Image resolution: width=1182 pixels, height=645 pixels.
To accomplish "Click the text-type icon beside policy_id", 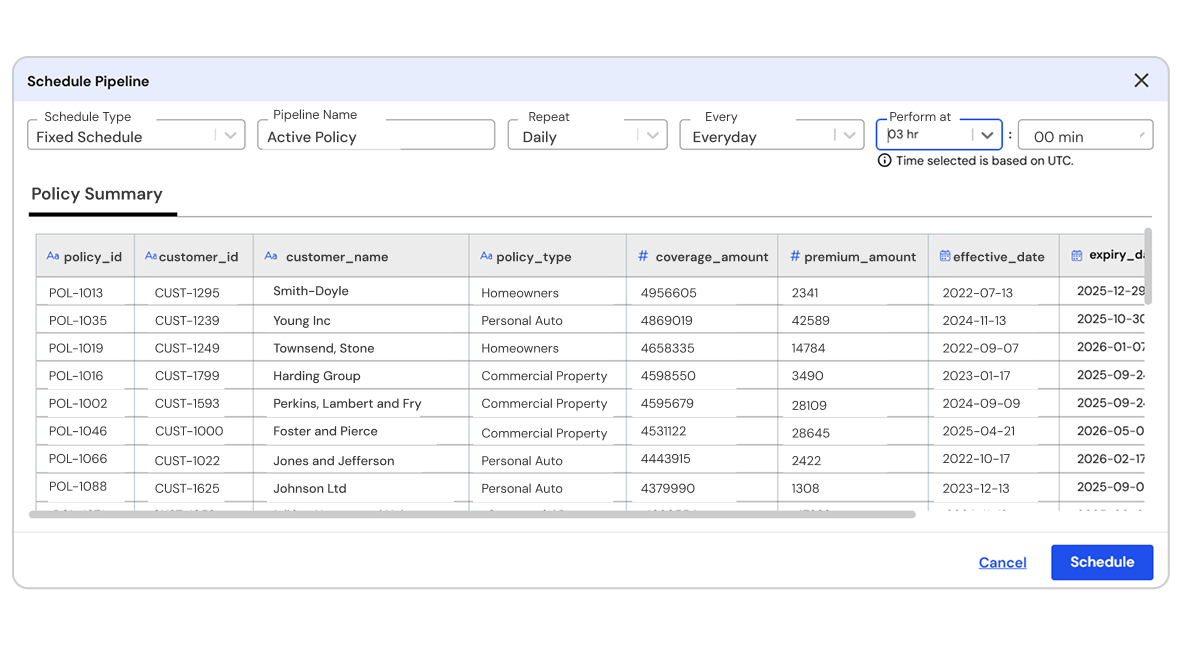I will pos(53,257).
